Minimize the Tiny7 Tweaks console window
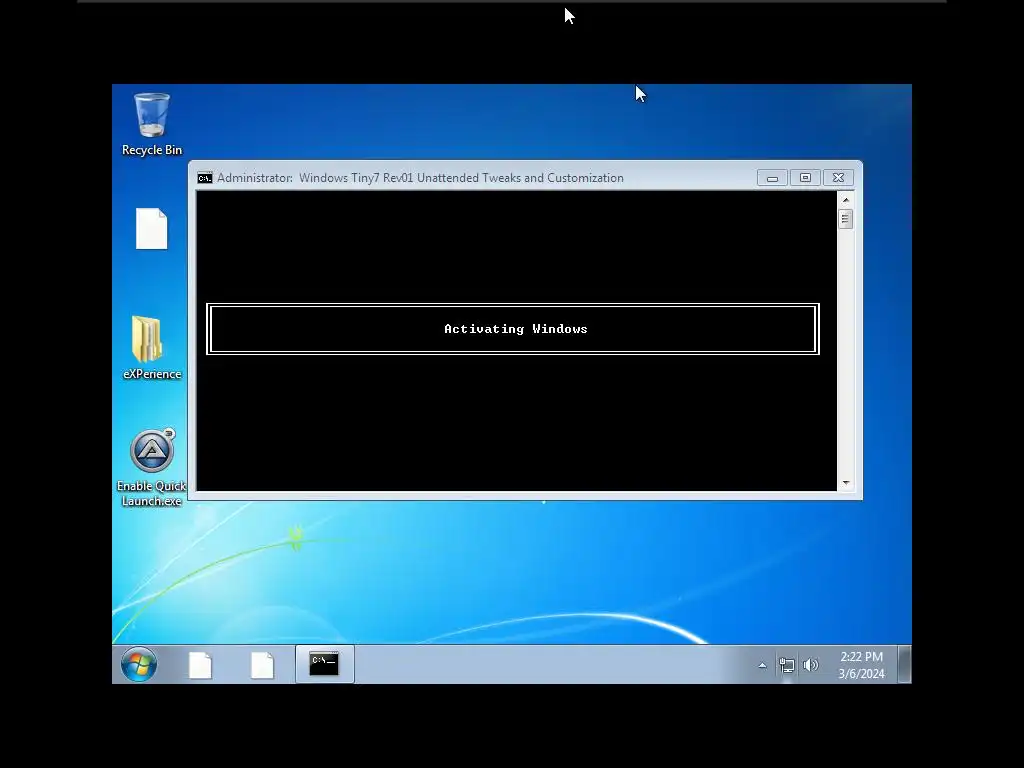This screenshot has height=768, width=1024. pos(772,178)
